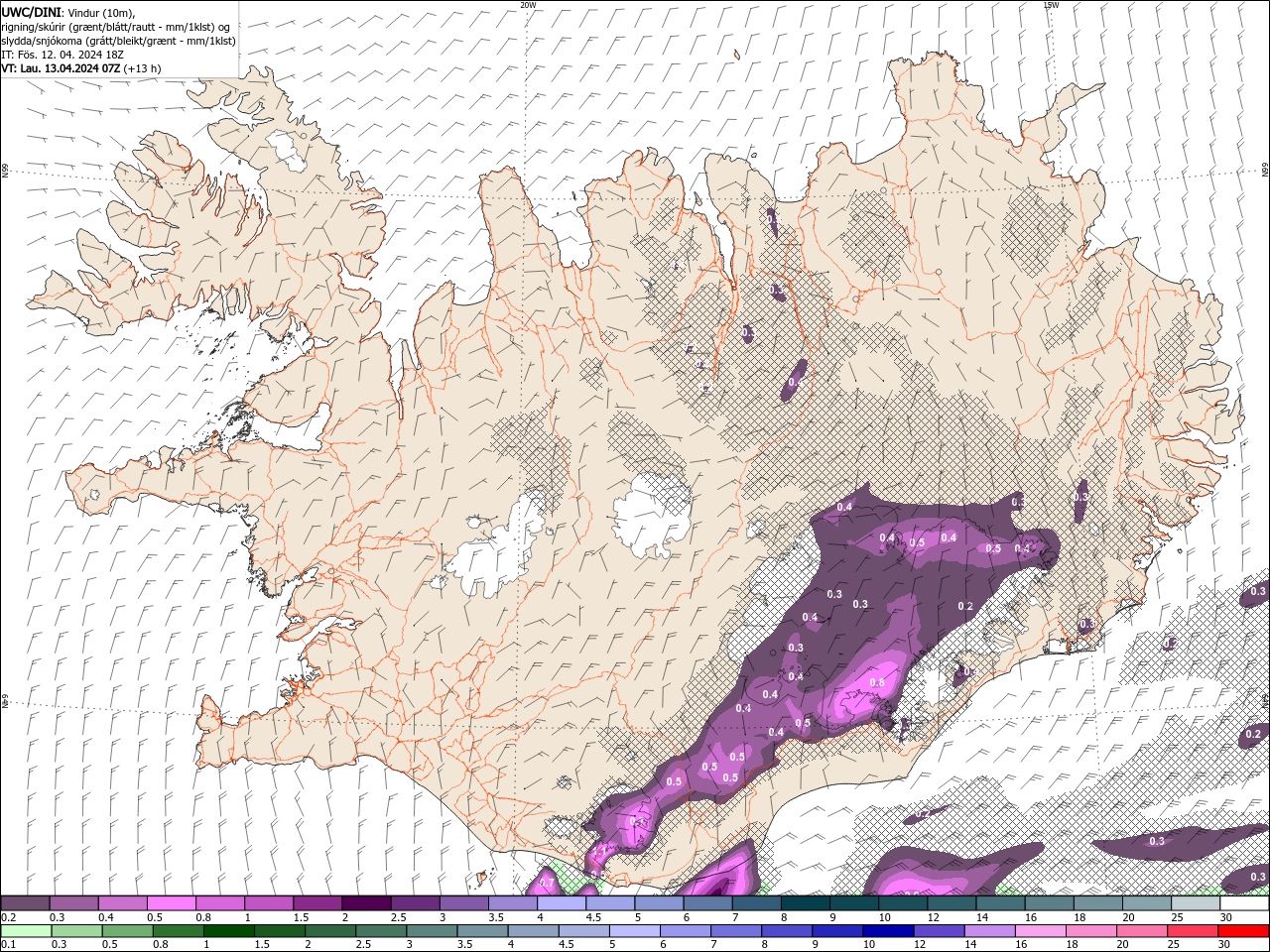Click the bright red 30 lower rain swatch
This screenshot has width=1270, height=952.
(x=1244, y=931)
